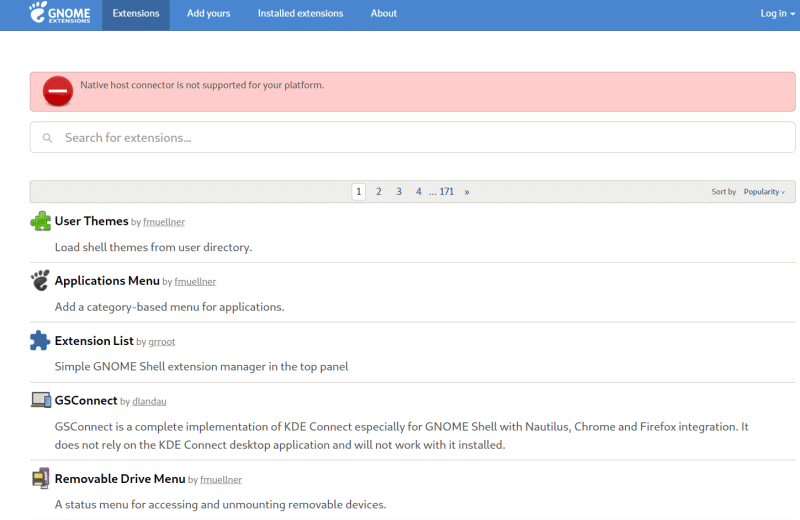Open the GSConnect extension title link
The image size is (800, 520).
tap(86, 400)
